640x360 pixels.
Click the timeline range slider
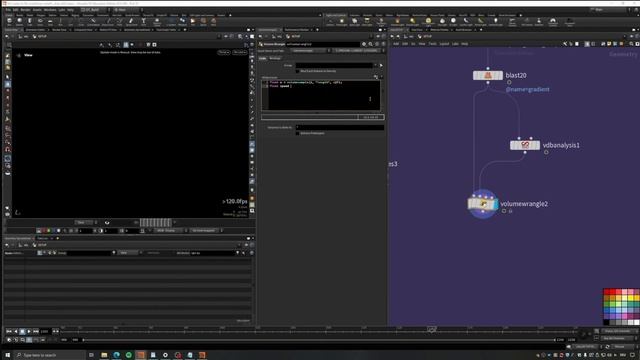pyautogui.click(x=319, y=340)
